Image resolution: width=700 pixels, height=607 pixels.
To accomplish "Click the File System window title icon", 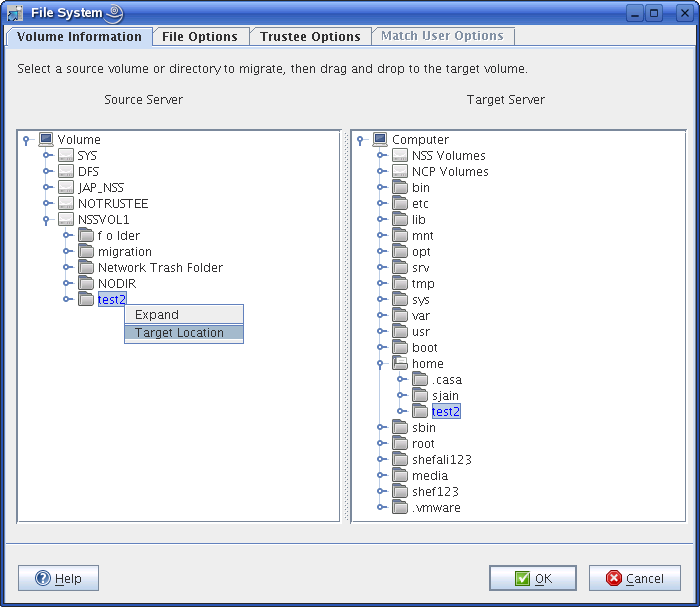I will click(x=15, y=14).
